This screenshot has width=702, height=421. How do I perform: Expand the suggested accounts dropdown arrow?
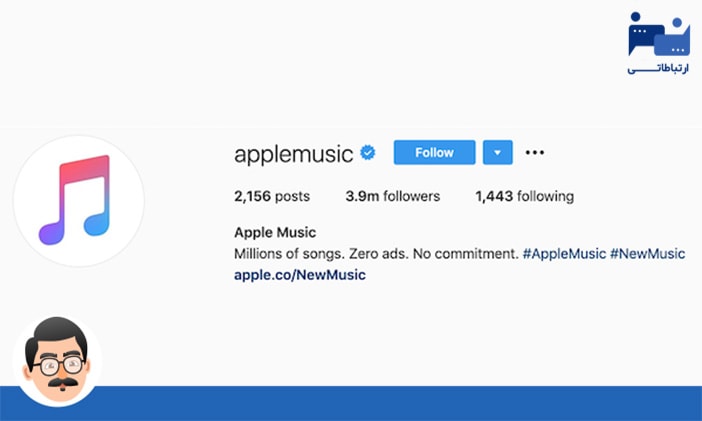click(498, 153)
